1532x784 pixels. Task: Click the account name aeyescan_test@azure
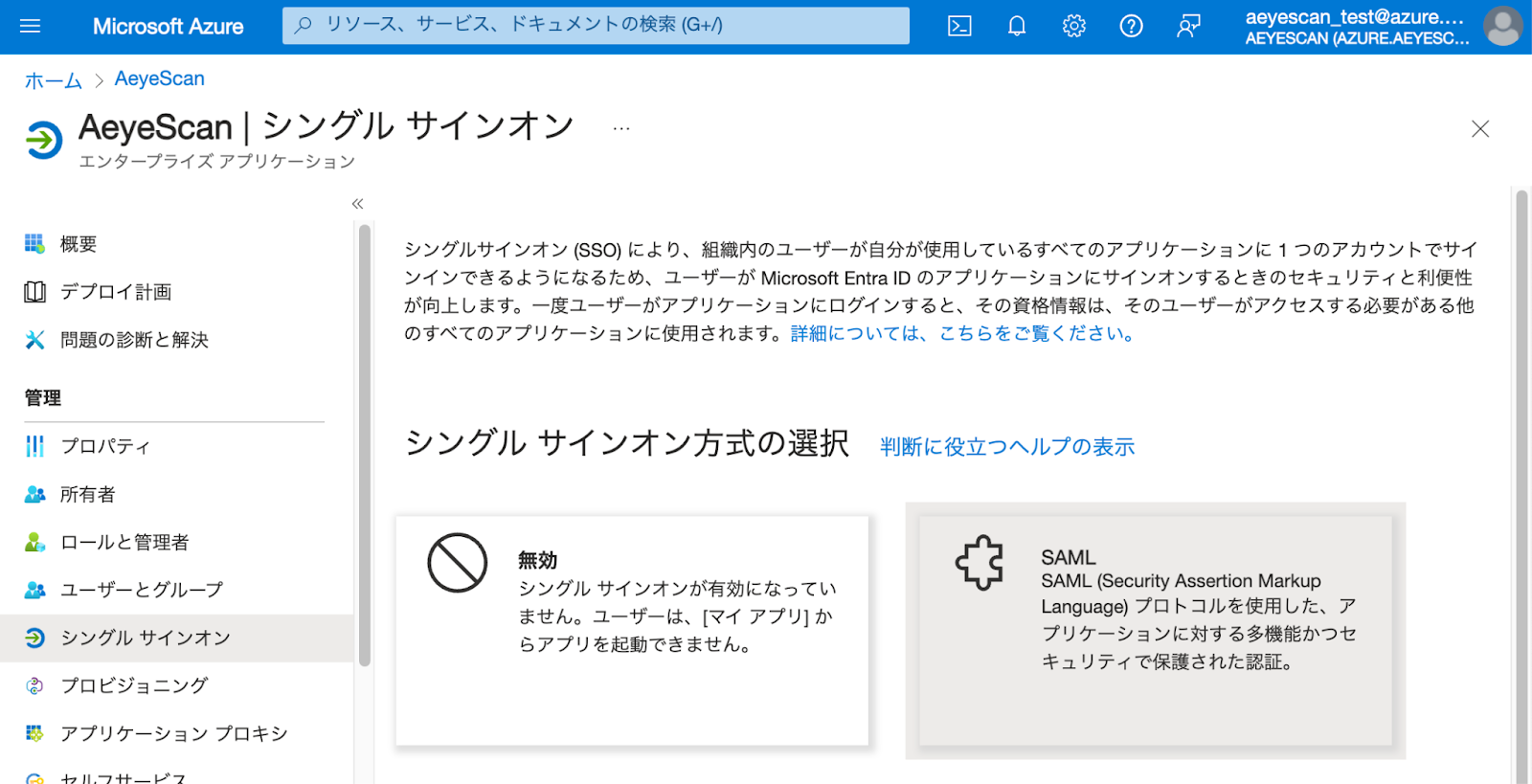click(x=1355, y=16)
